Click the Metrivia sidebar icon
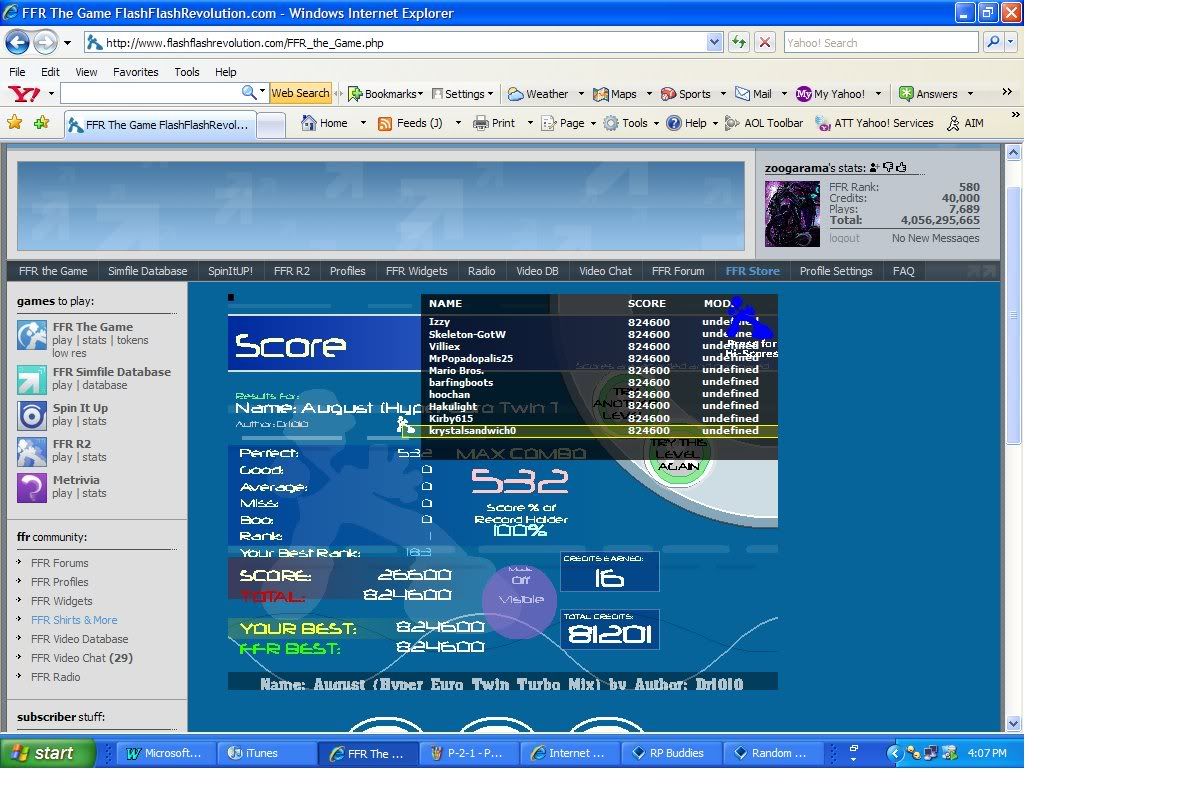This screenshot has height=786, width=1191. [x=32, y=488]
